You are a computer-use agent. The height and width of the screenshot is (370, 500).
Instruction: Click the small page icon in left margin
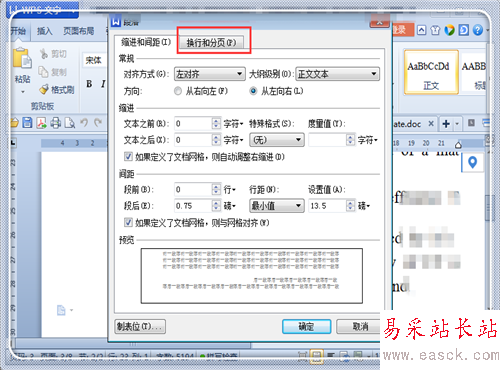(61, 310)
